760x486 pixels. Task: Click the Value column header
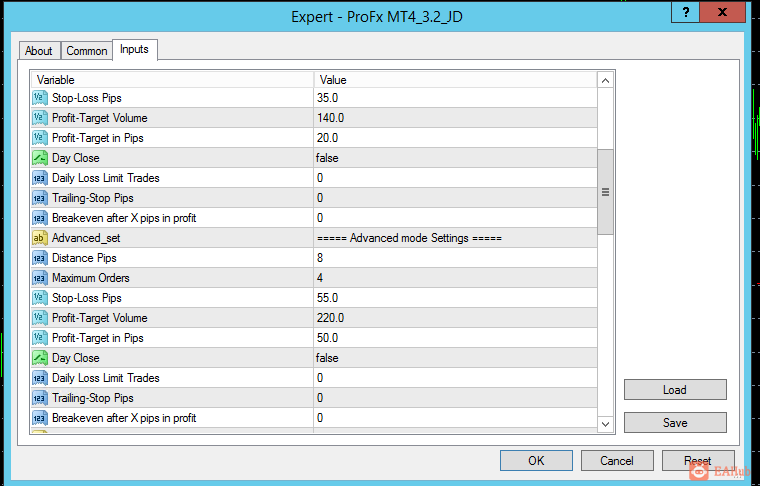456,80
